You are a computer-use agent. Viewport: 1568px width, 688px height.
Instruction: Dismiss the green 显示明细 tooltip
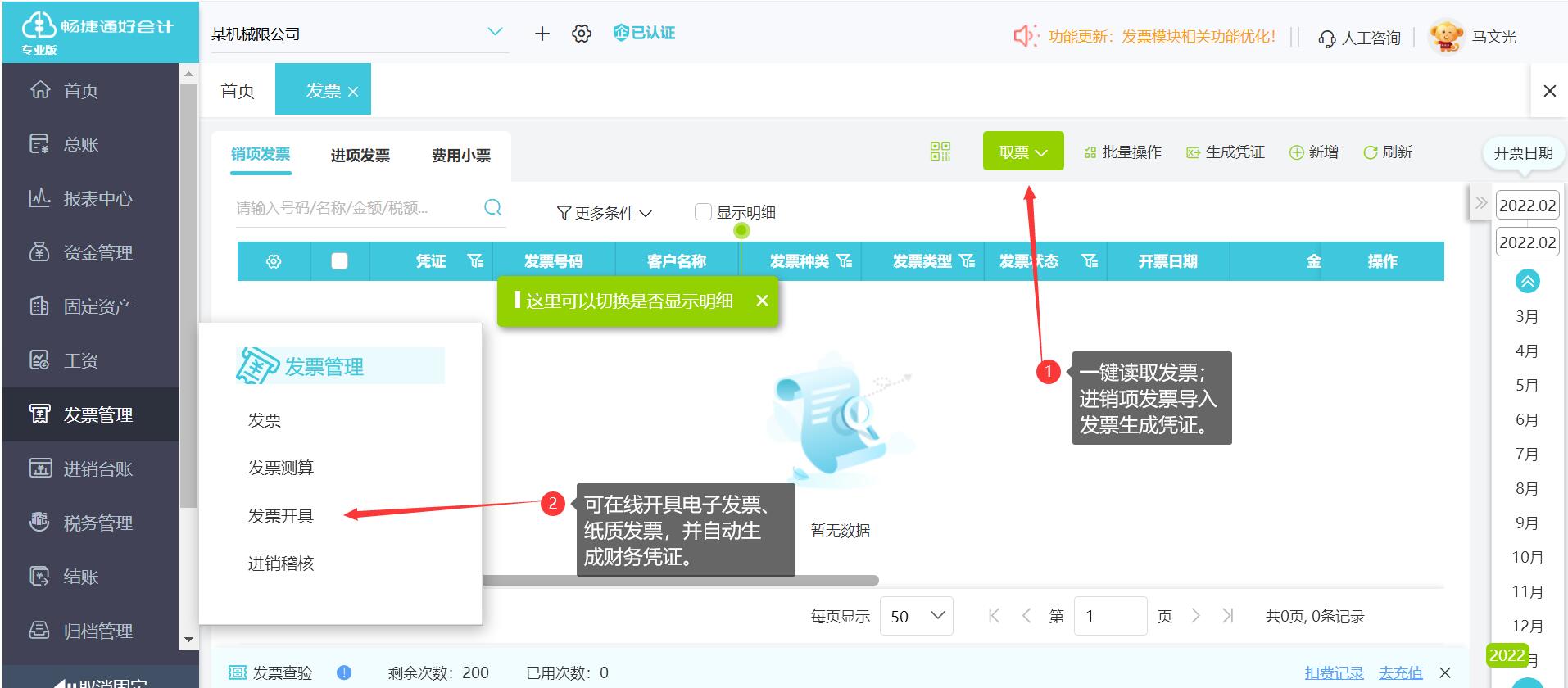click(x=762, y=301)
